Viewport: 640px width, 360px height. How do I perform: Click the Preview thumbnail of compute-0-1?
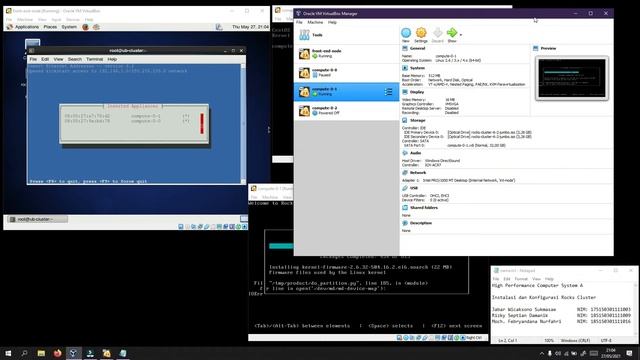coord(571,78)
